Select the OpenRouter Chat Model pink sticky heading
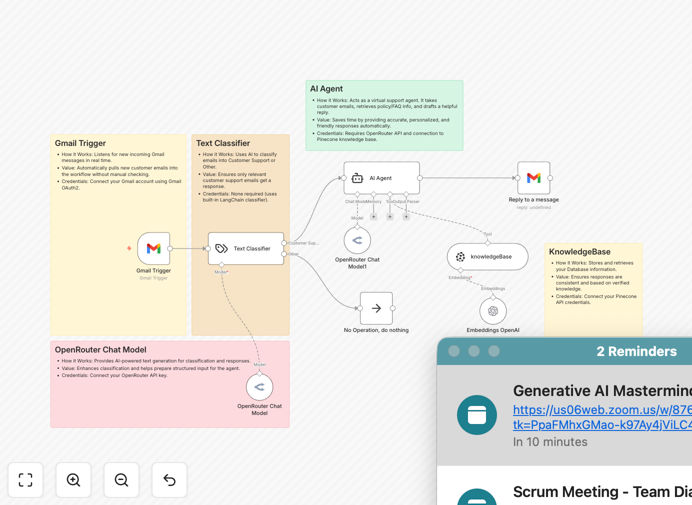This screenshot has height=505, width=692. pyautogui.click(x=101, y=350)
